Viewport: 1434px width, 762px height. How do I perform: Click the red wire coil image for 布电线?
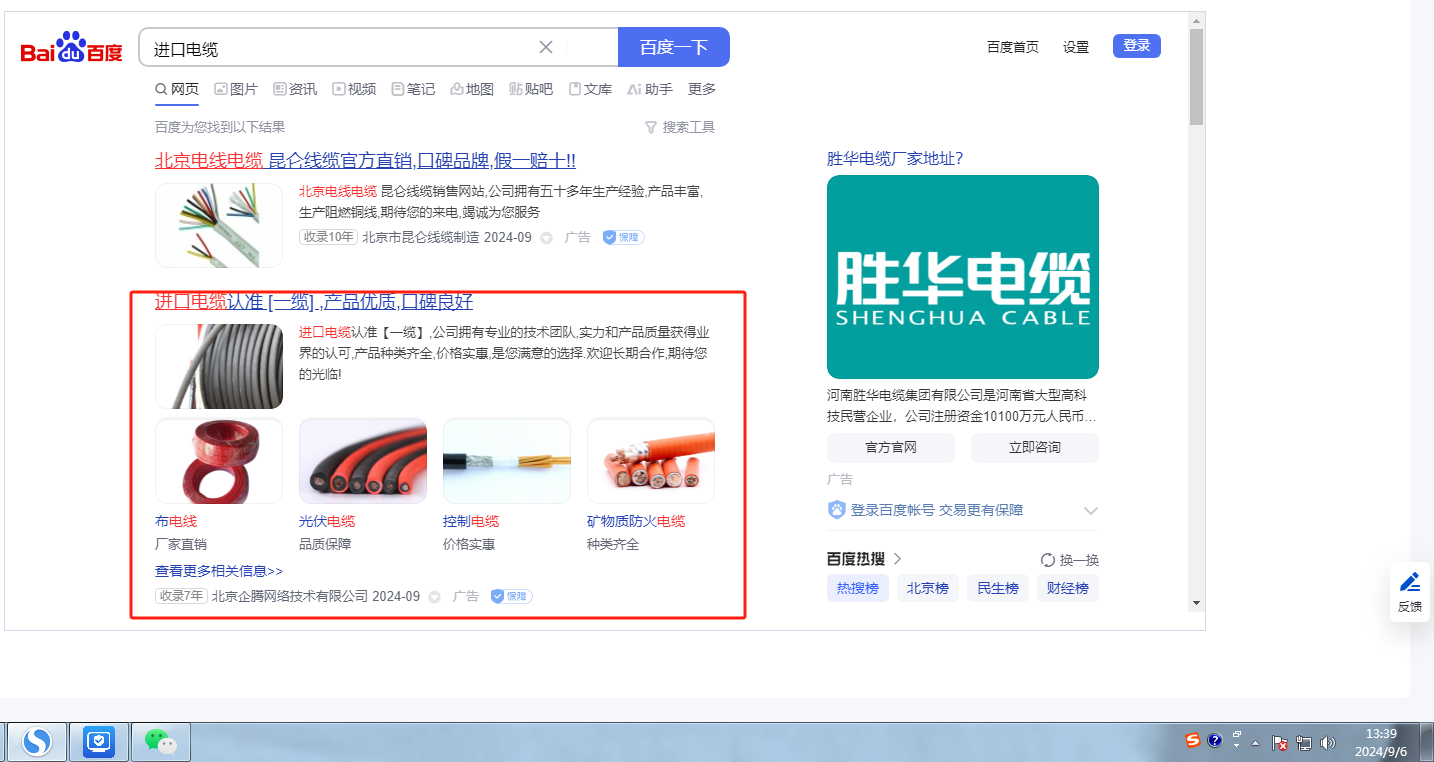click(219, 461)
